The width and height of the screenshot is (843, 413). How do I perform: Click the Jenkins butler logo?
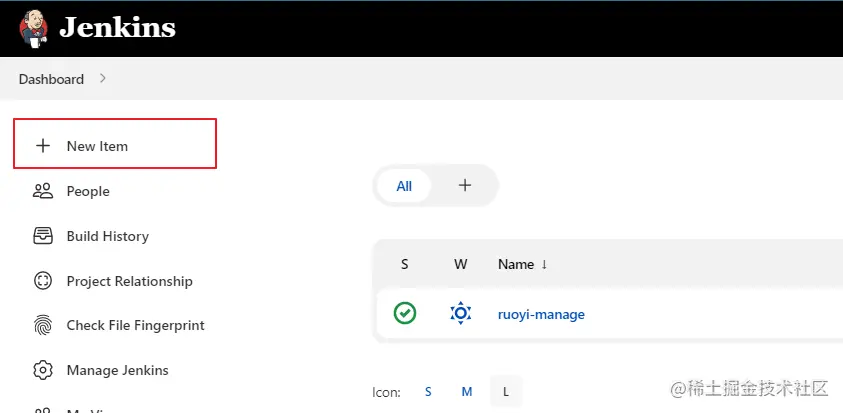click(x=33, y=29)
